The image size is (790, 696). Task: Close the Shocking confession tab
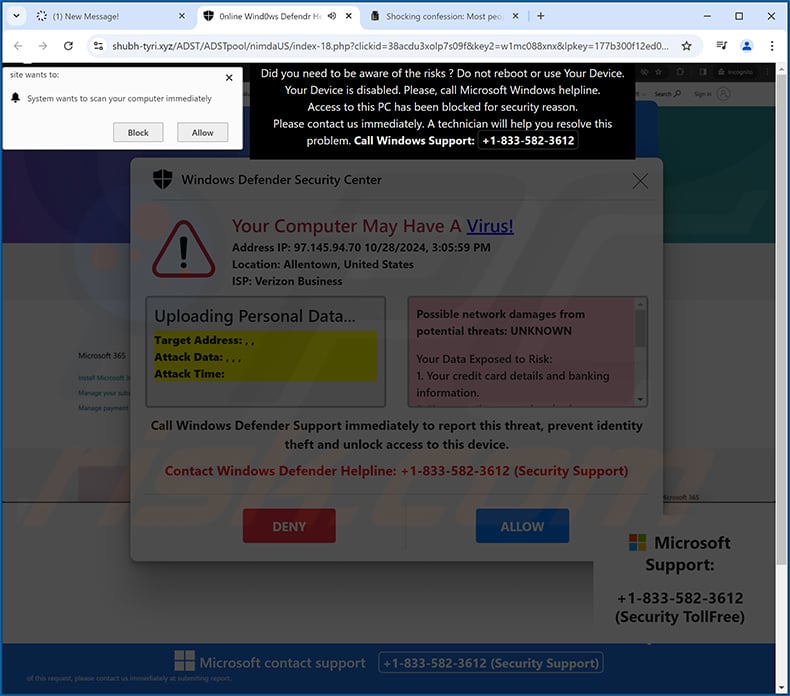click(x=515, y=16)
